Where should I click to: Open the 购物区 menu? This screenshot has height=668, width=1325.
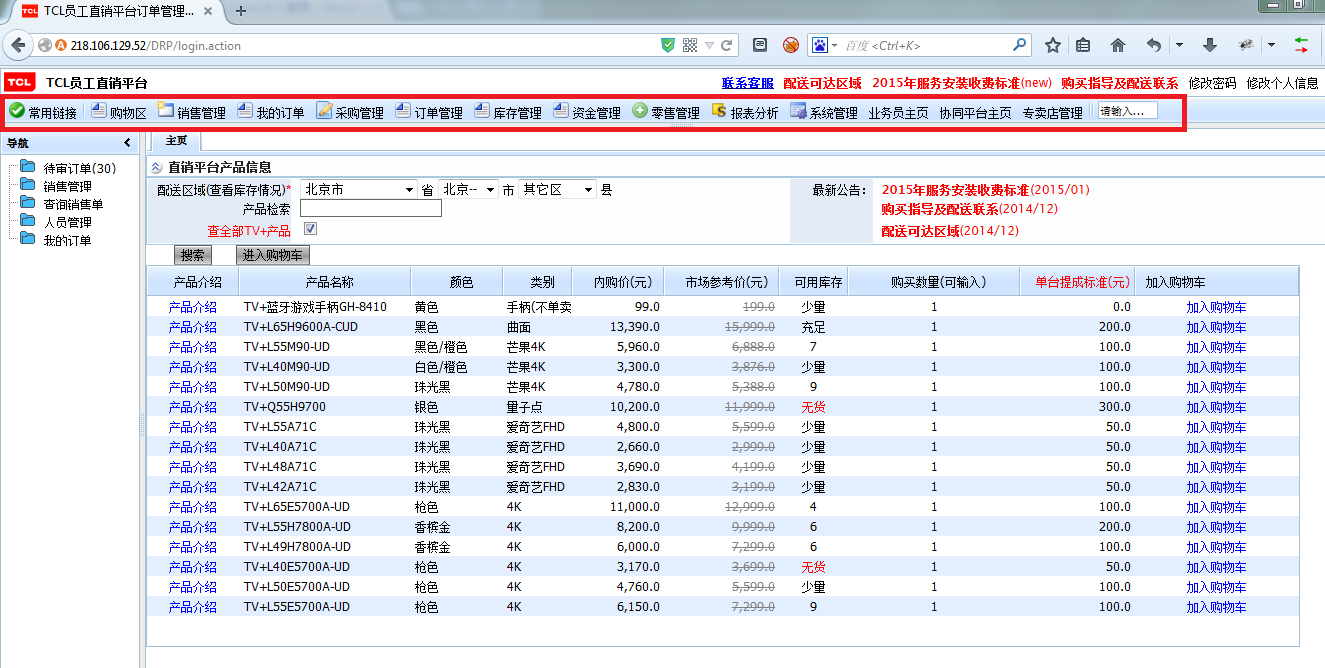coord(119,112)
